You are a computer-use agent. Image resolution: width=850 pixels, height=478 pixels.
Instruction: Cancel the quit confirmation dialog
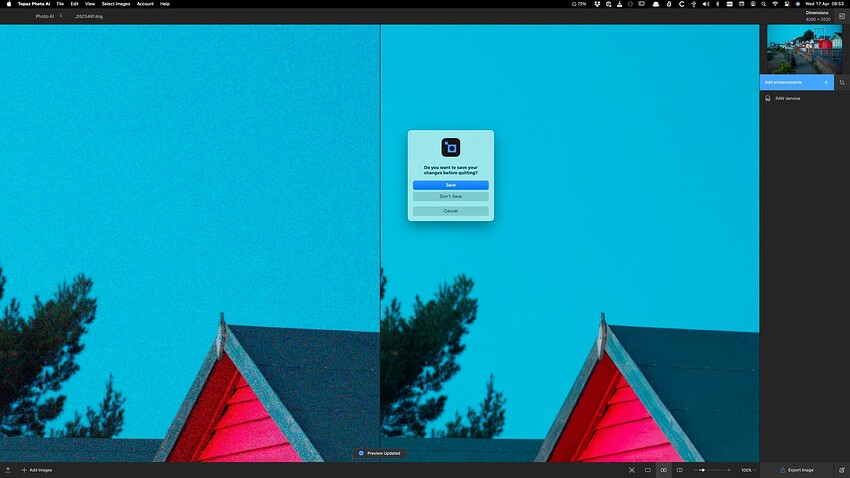450,211
